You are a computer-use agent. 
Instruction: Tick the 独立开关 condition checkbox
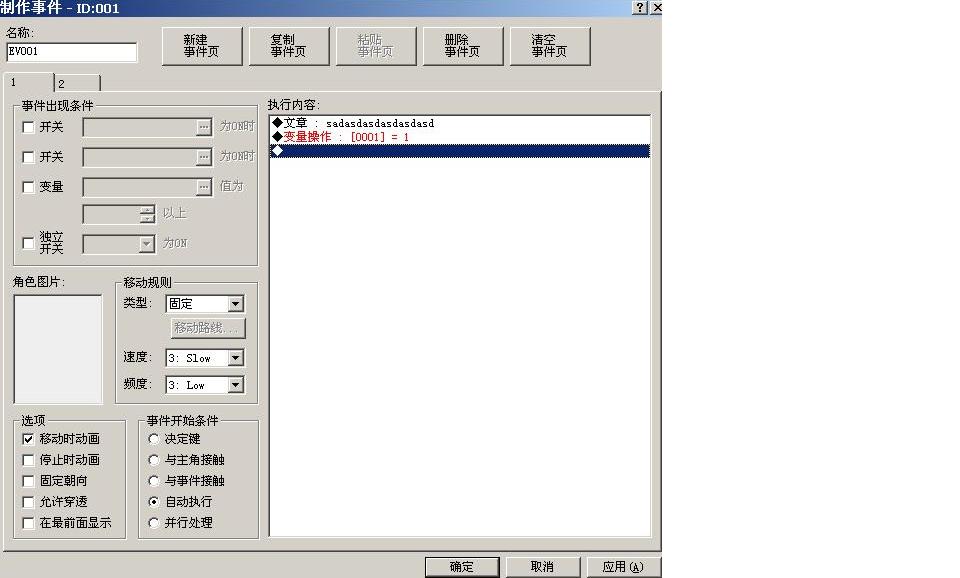tap(28, 243)
